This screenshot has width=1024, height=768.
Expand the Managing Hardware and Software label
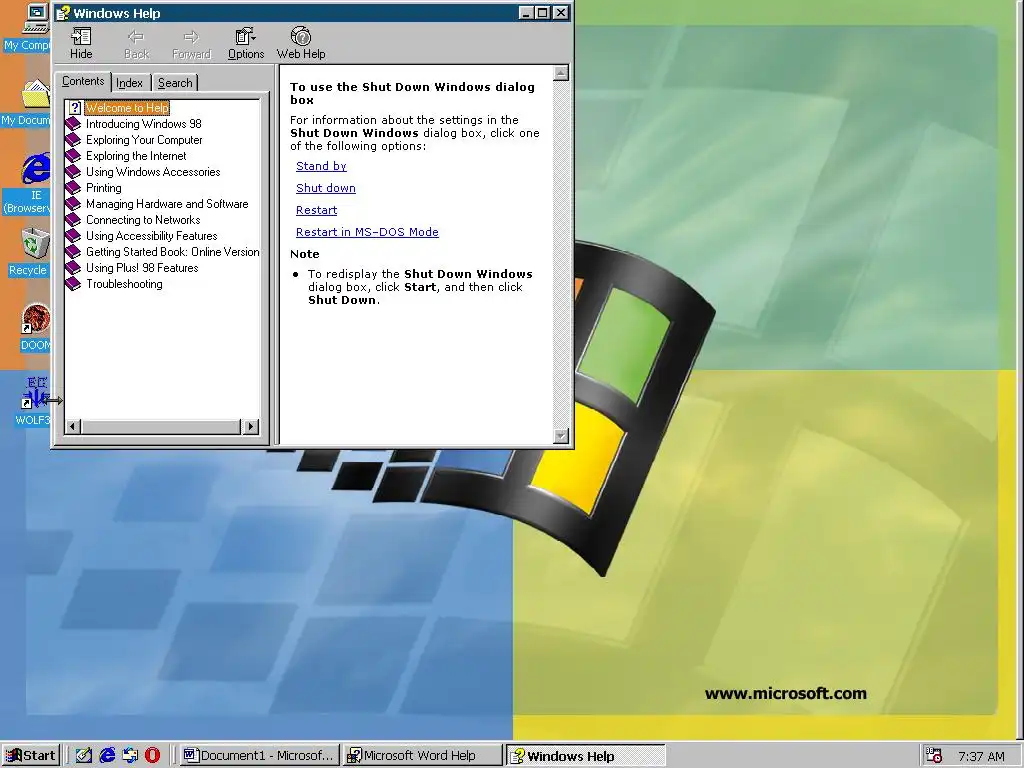coord(167,204)
